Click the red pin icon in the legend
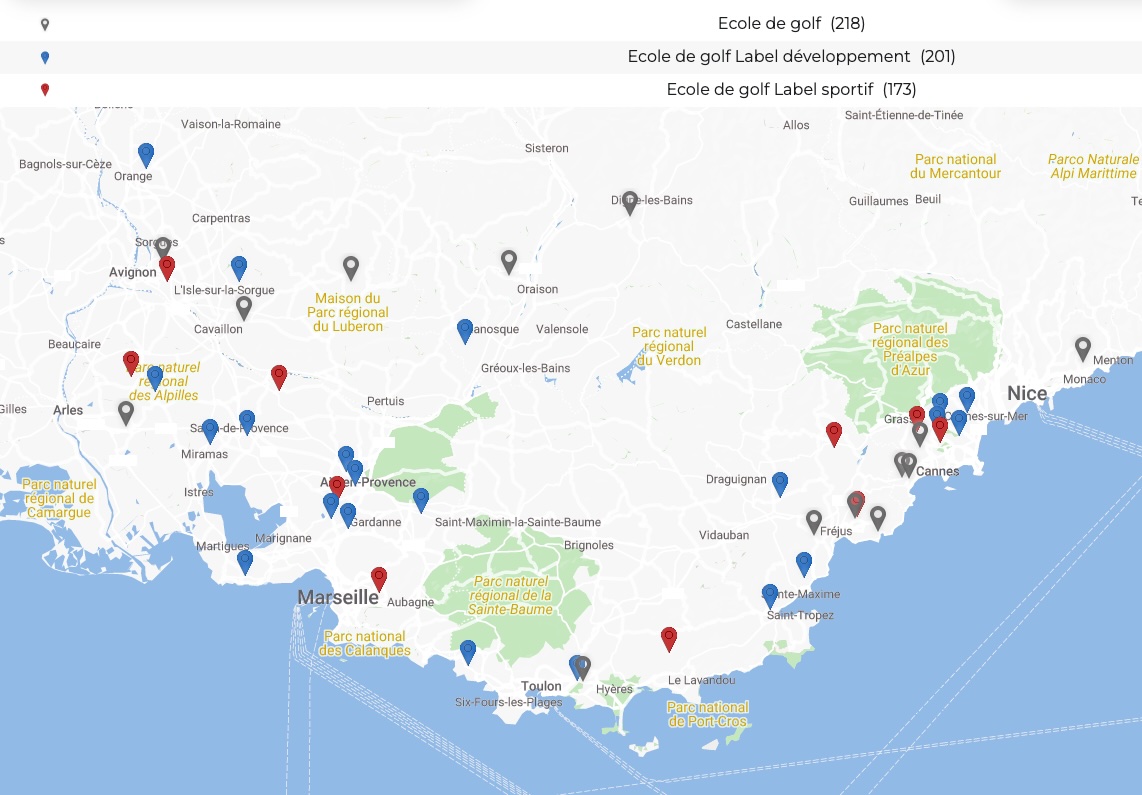 [x=45, y=90]
